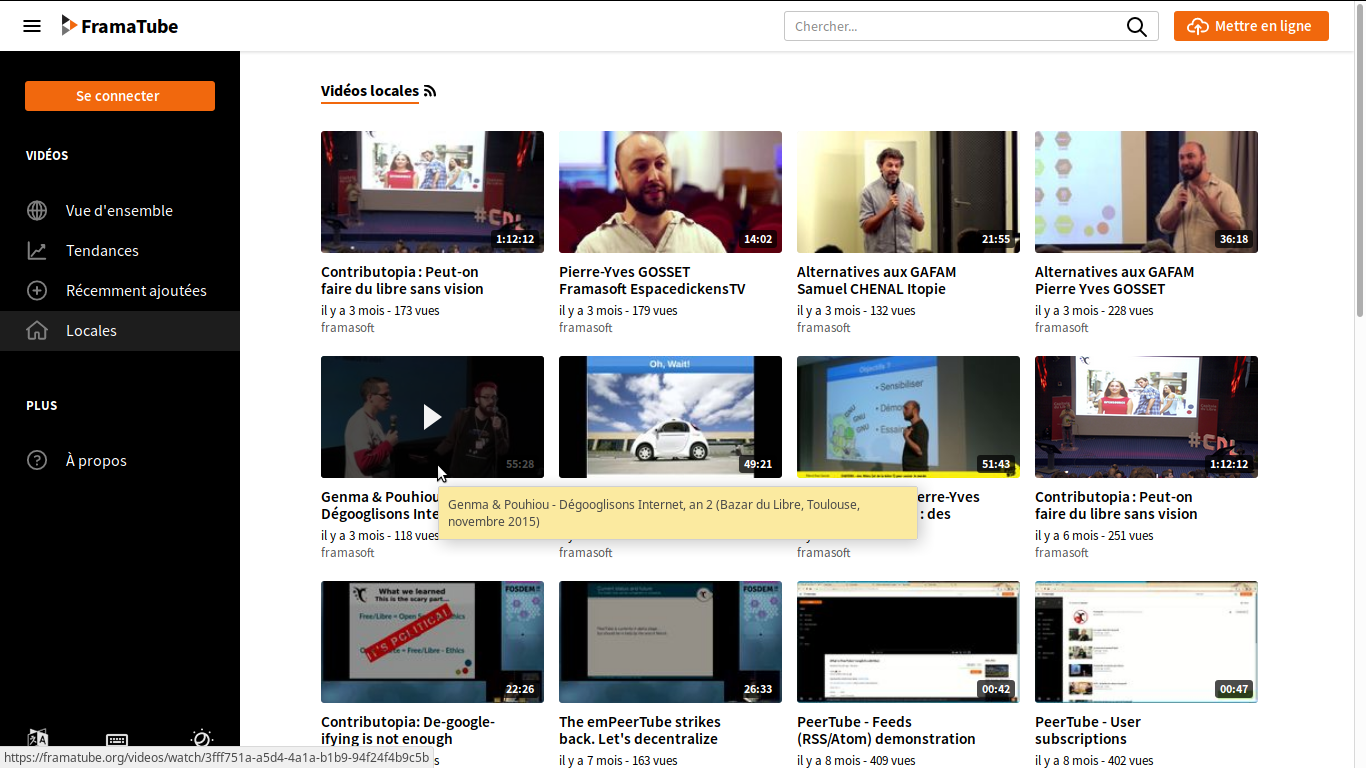Open title 'Alternatives aux GAFAM Samuel CHENAL Itopie'
1366x768 pixels.
[876, 280]
